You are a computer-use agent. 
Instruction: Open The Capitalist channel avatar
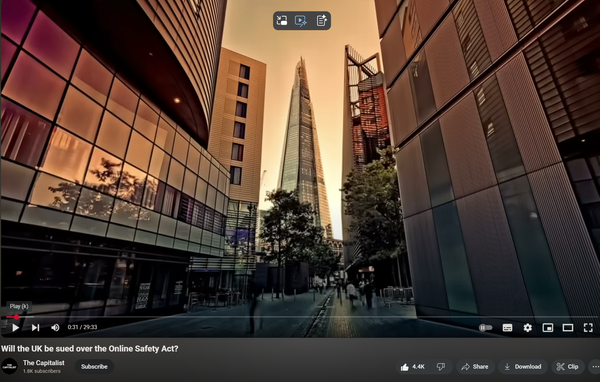click(10, 366)
